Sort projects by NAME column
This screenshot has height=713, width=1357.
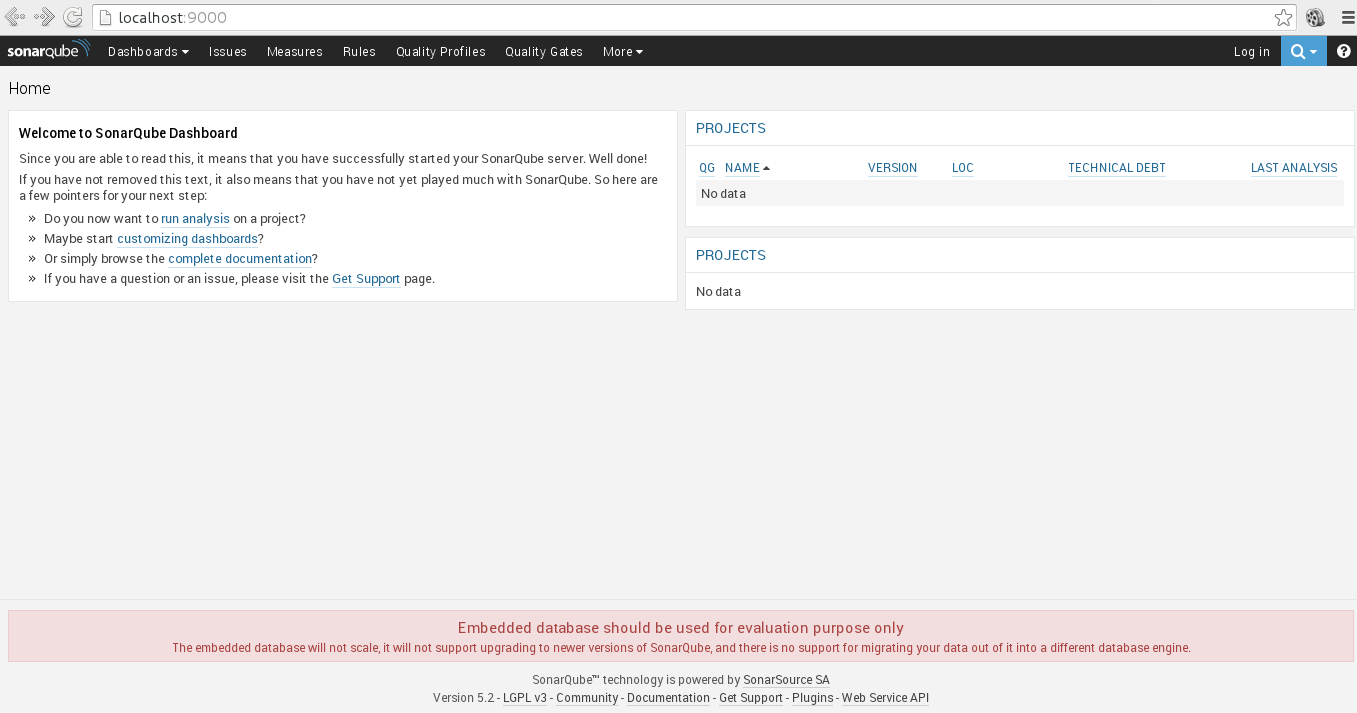(742, 168)
